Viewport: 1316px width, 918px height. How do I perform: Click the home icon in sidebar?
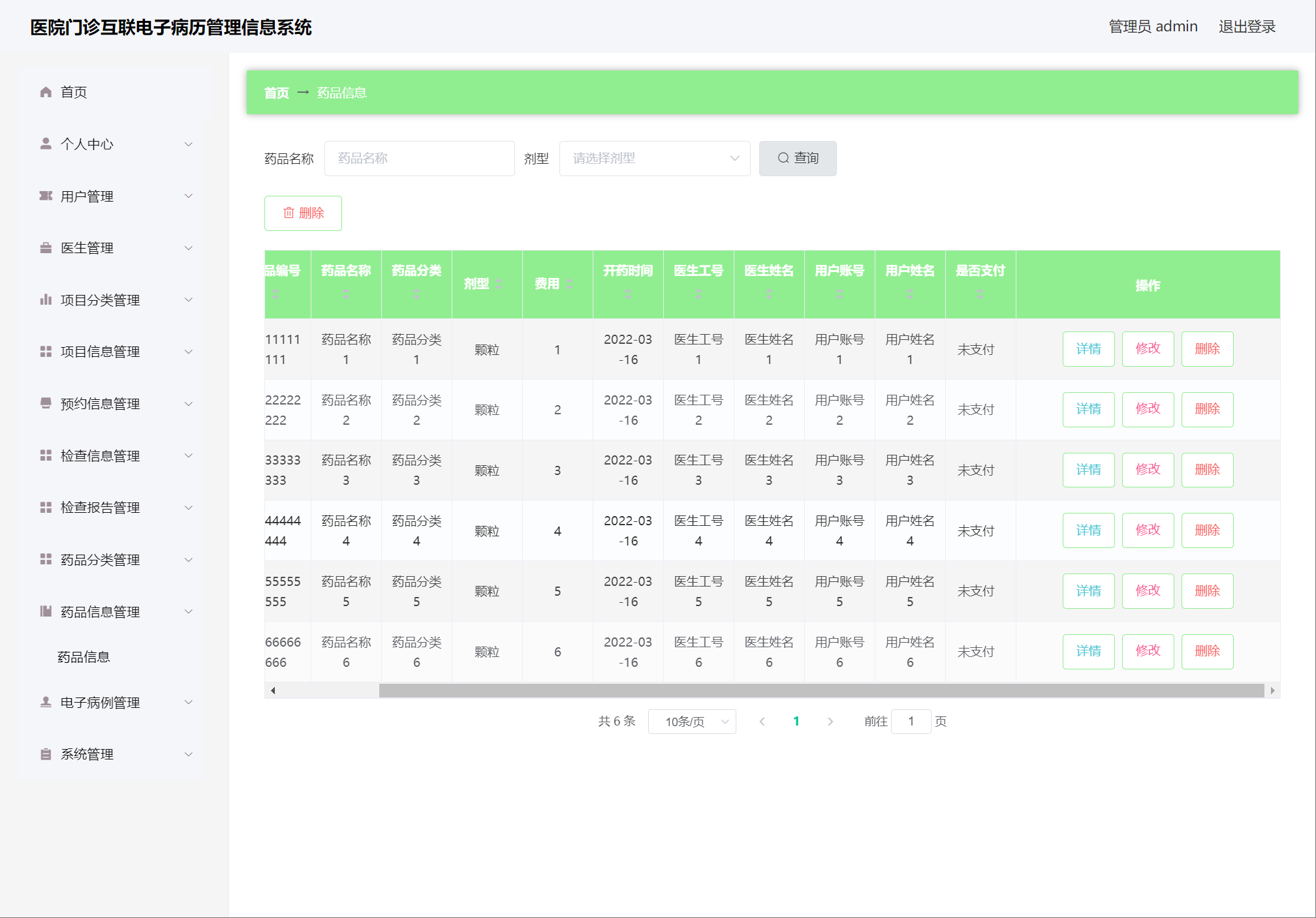point(46,92)
